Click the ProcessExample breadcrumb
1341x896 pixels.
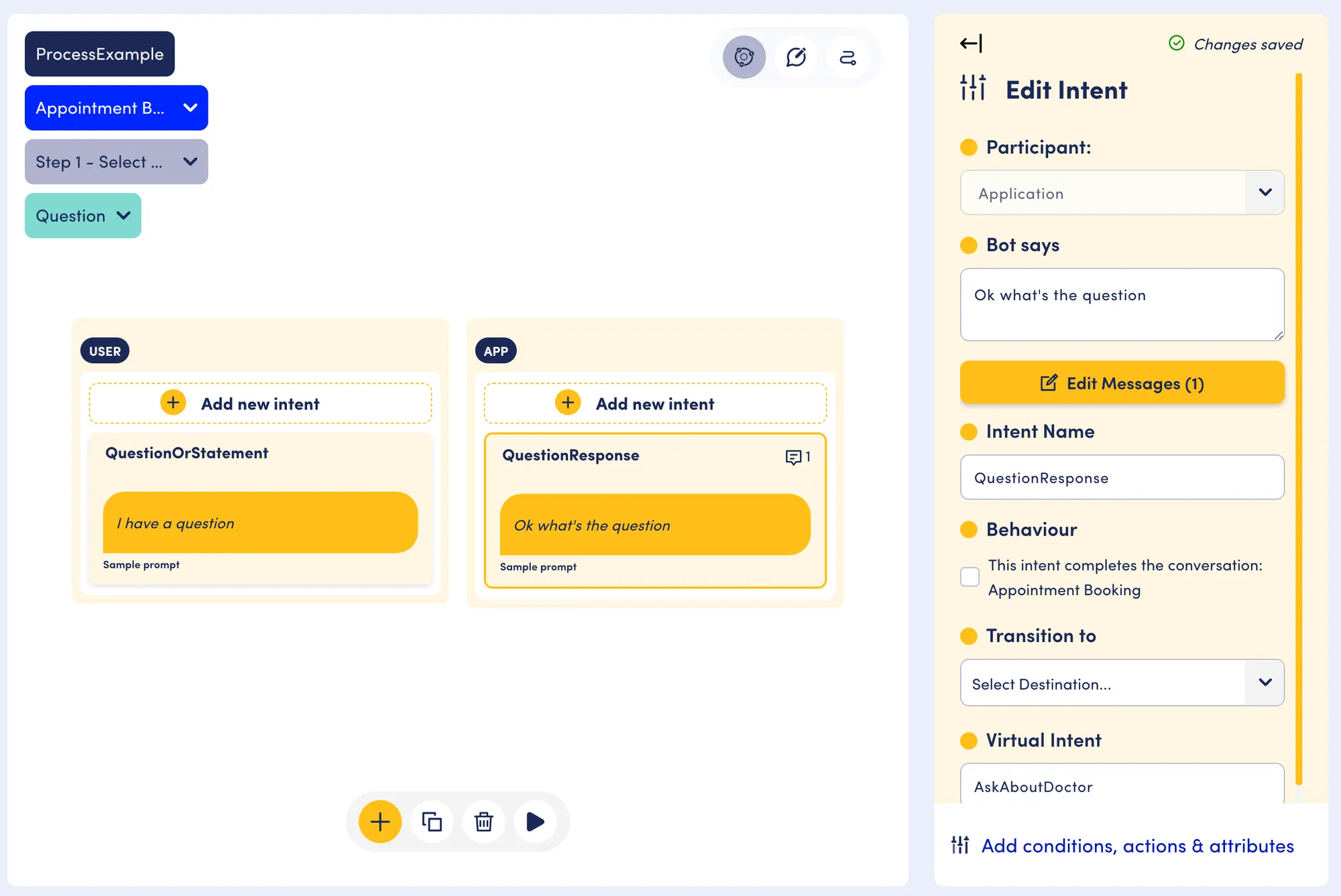[100, 54]
